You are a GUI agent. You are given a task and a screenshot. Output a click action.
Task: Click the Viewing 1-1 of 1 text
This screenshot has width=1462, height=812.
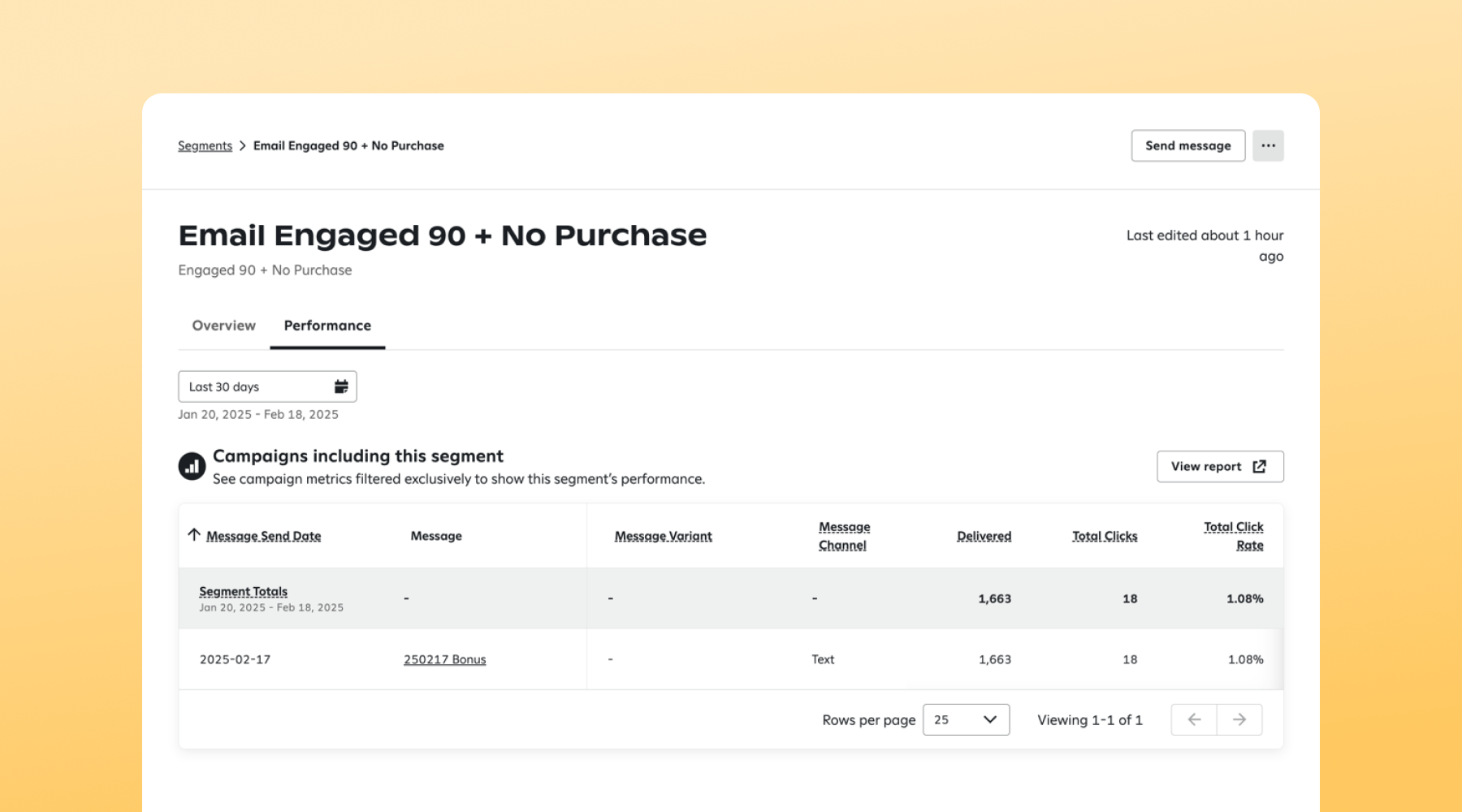point(1090,719)
